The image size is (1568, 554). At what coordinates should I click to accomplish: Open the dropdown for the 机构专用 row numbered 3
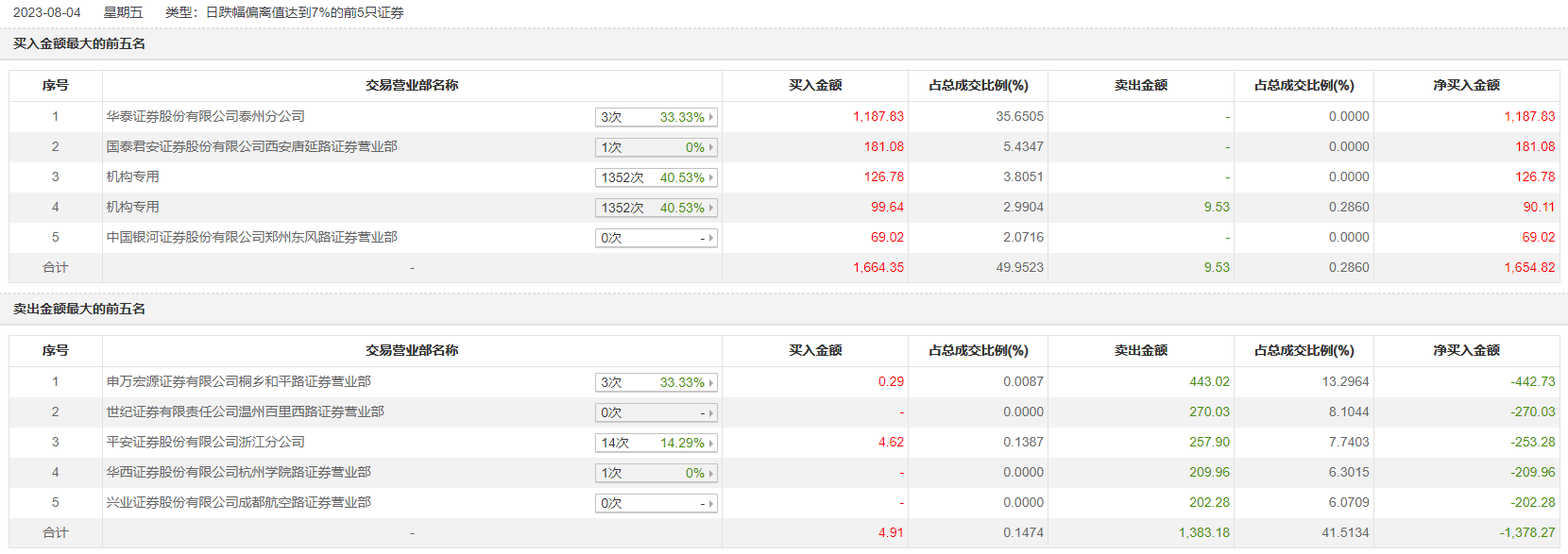(x=656, y=177)
